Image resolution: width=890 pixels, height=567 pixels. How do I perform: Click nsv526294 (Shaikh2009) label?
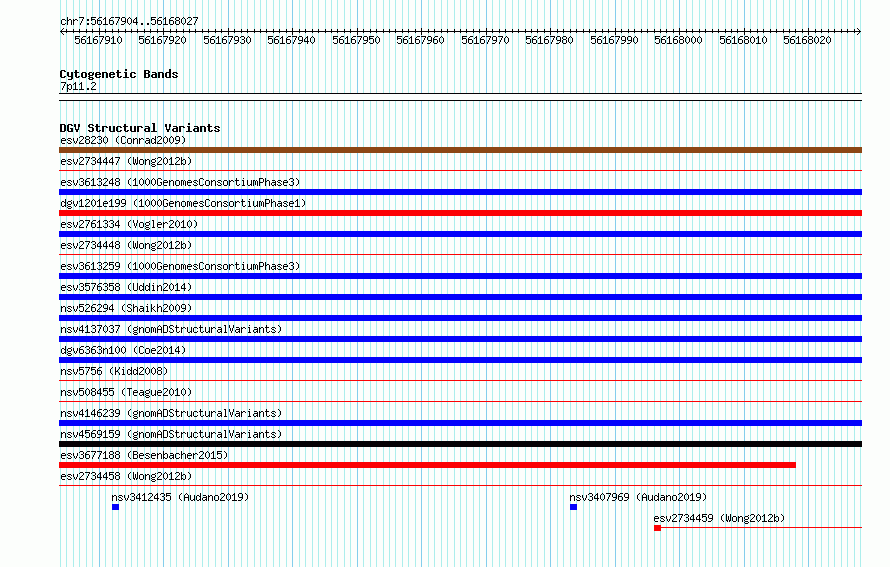pyautogui.click(x=126, y=308)
